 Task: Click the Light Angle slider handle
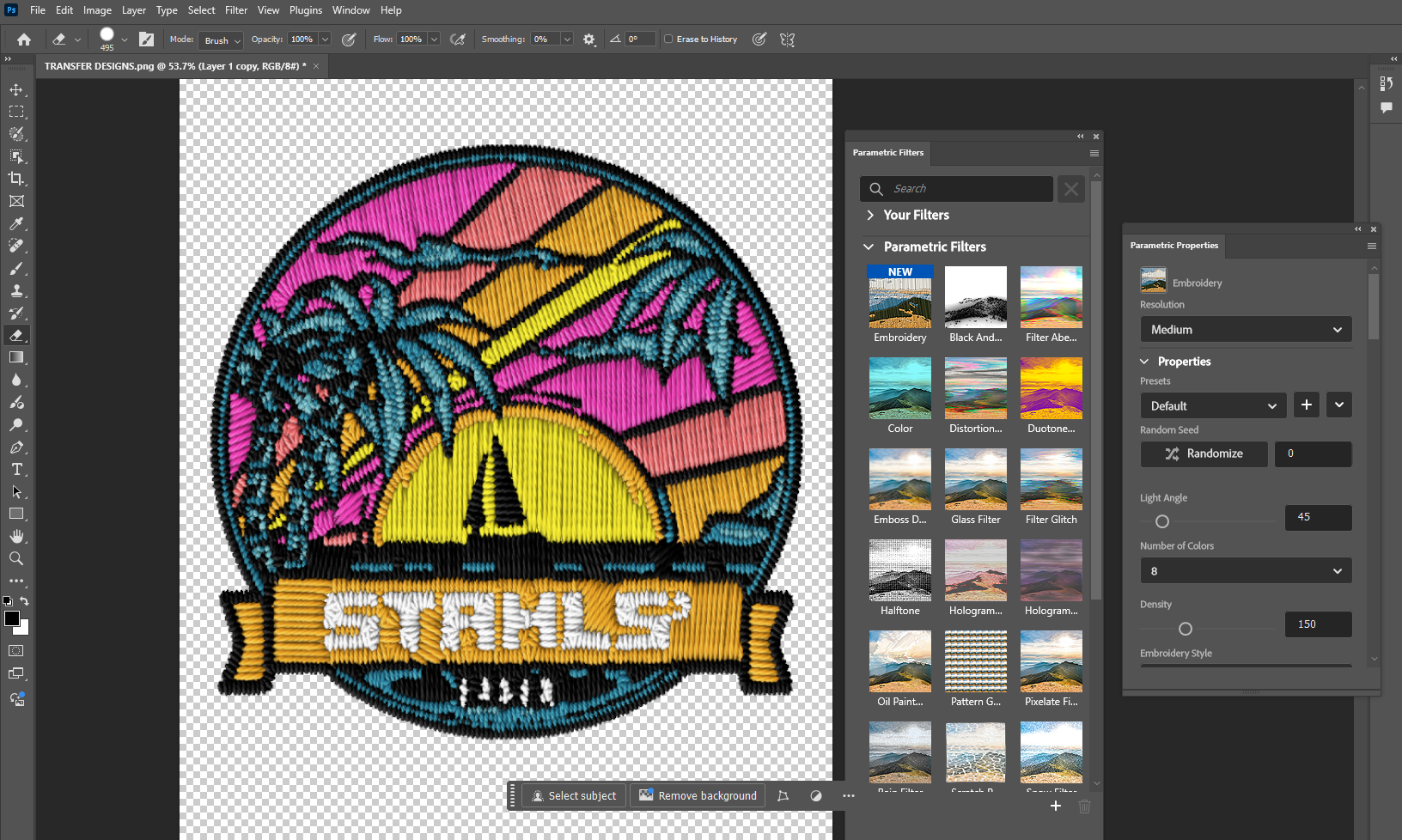(x=1162, y=521)
